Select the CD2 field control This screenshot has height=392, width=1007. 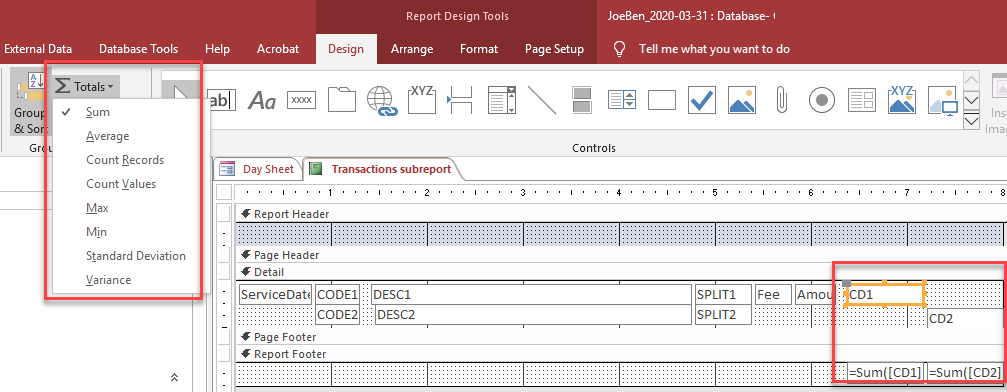(x=966, y=318)
